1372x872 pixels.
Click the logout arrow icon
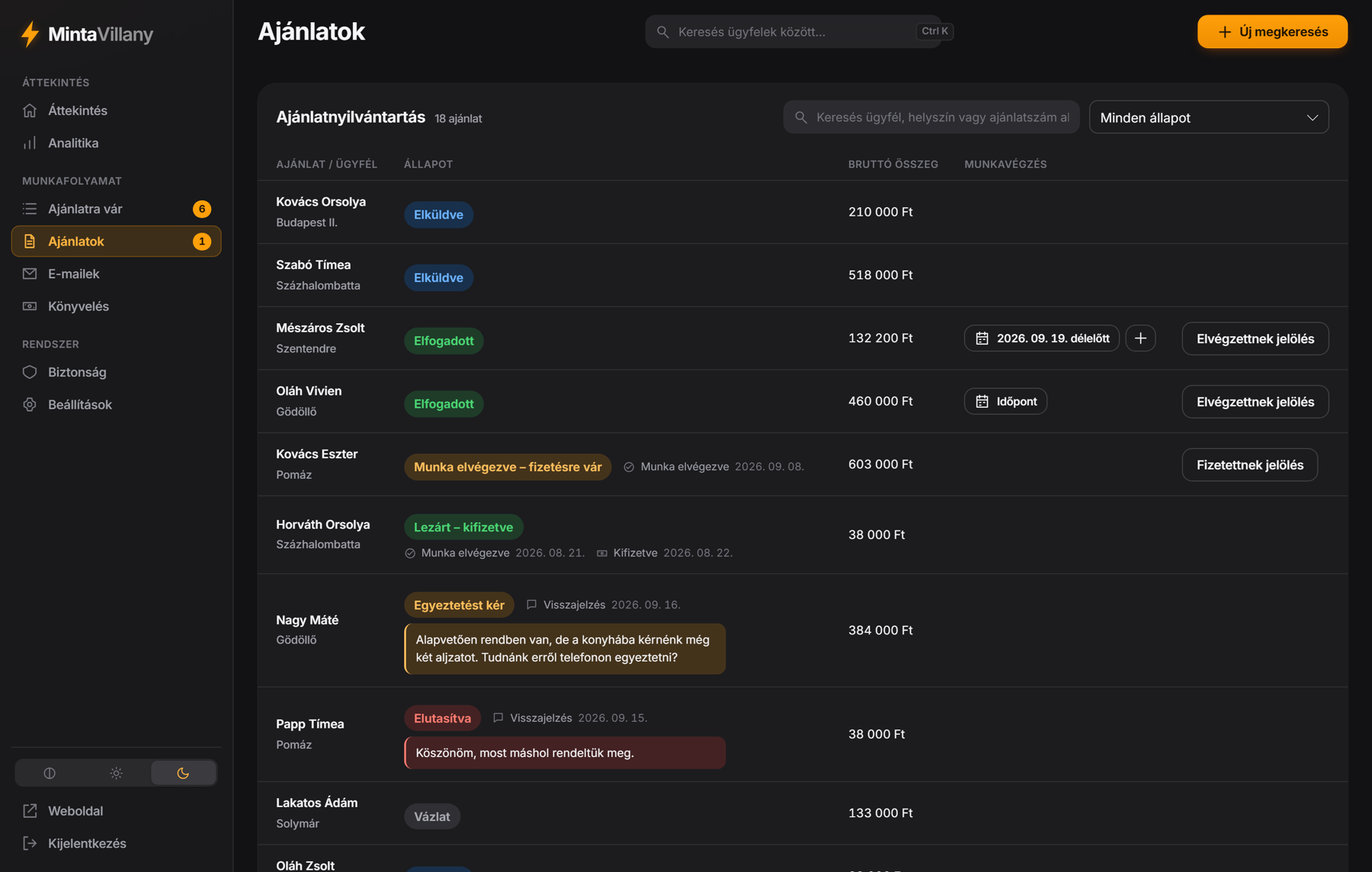30,844
